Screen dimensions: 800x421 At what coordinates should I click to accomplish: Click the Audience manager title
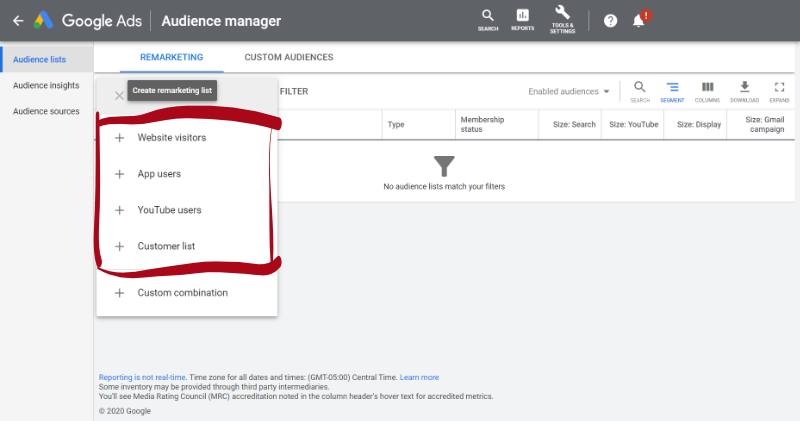(x=221, y=21)
